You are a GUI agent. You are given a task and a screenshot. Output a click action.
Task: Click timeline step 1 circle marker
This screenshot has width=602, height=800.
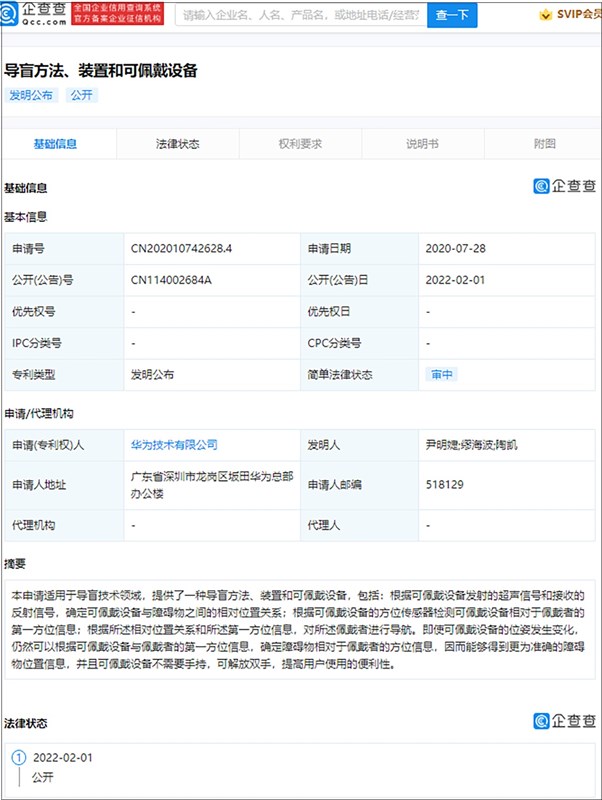[18, 757]
